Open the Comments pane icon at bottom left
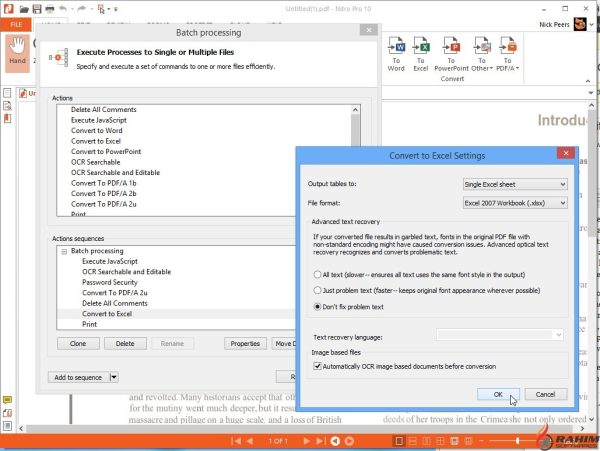 7,400
